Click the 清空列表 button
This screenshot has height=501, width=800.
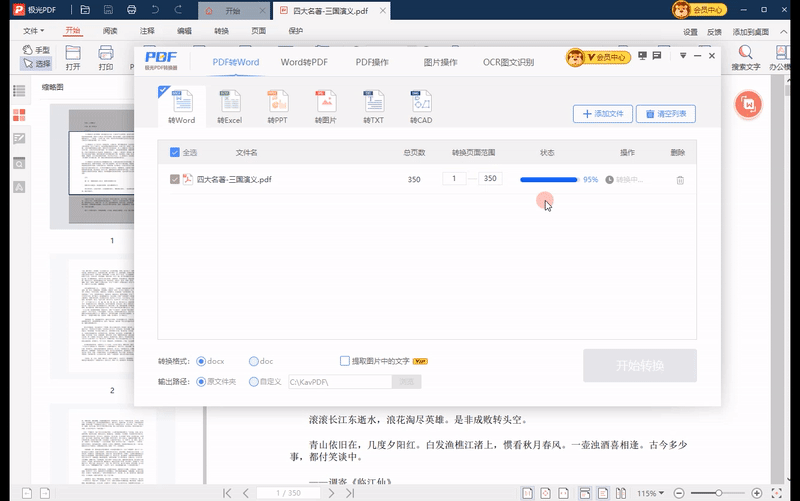pyautogui.click(x=665, y=114)
